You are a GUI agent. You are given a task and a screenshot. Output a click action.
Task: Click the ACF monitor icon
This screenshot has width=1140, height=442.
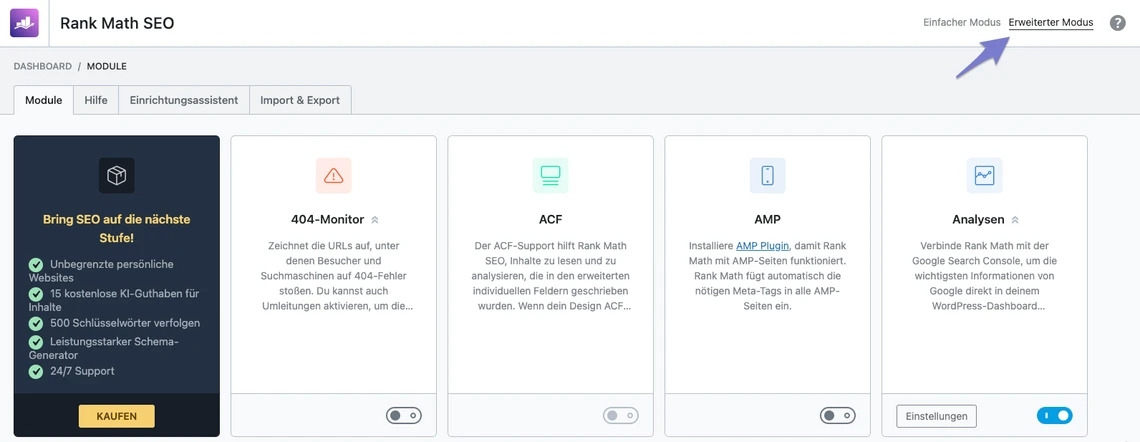[x=550, y=176]
